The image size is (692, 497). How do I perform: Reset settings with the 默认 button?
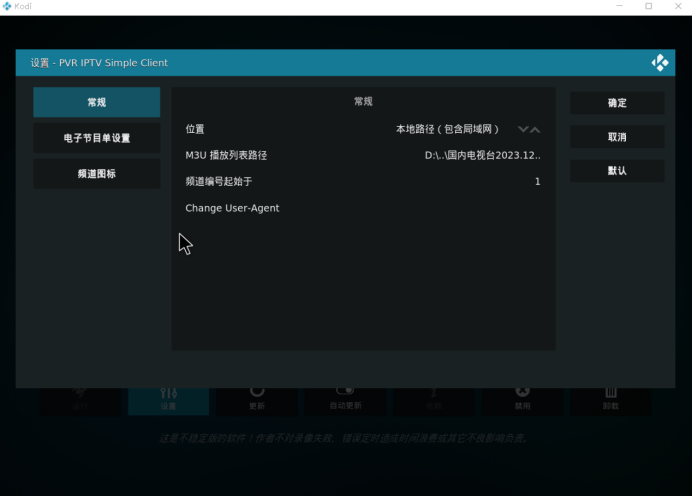617,171
